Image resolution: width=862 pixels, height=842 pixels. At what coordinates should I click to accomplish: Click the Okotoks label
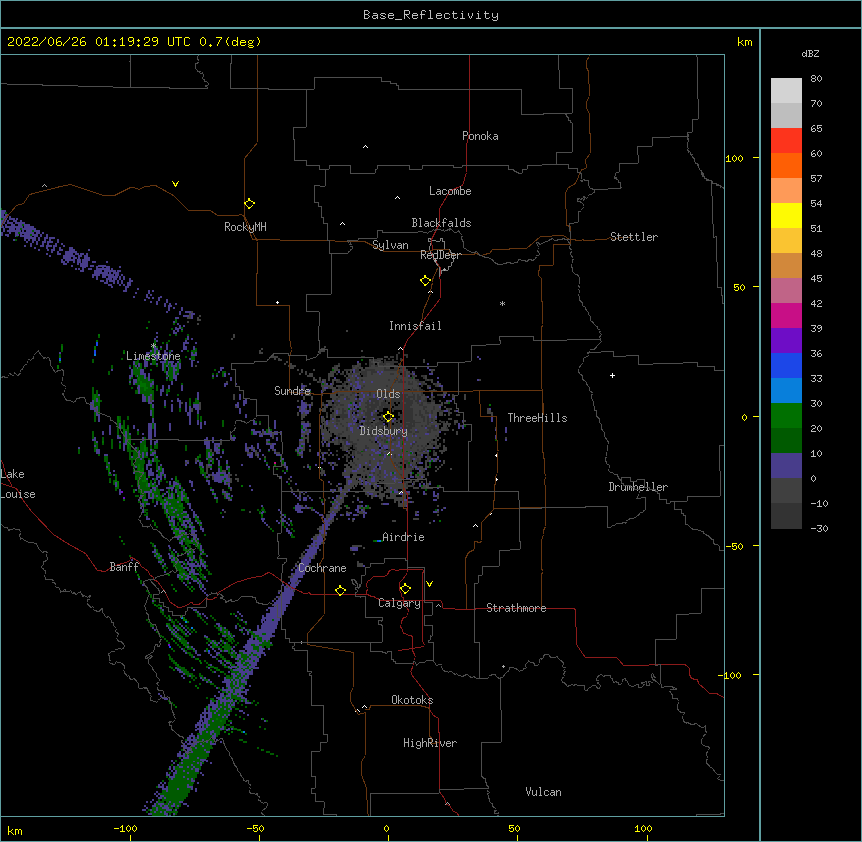click(x=412, y=700)
